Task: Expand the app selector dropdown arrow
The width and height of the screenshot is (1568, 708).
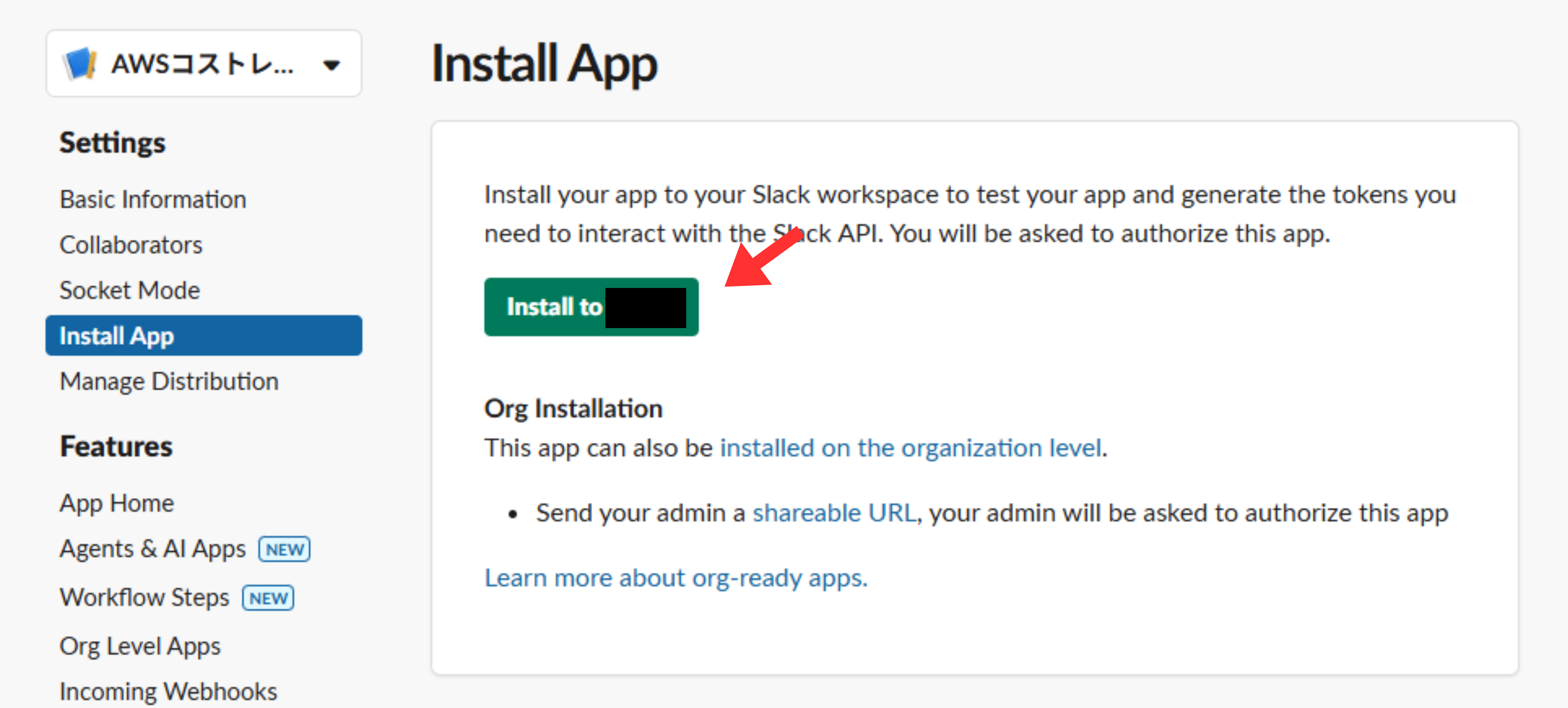Action: (332, 64)
